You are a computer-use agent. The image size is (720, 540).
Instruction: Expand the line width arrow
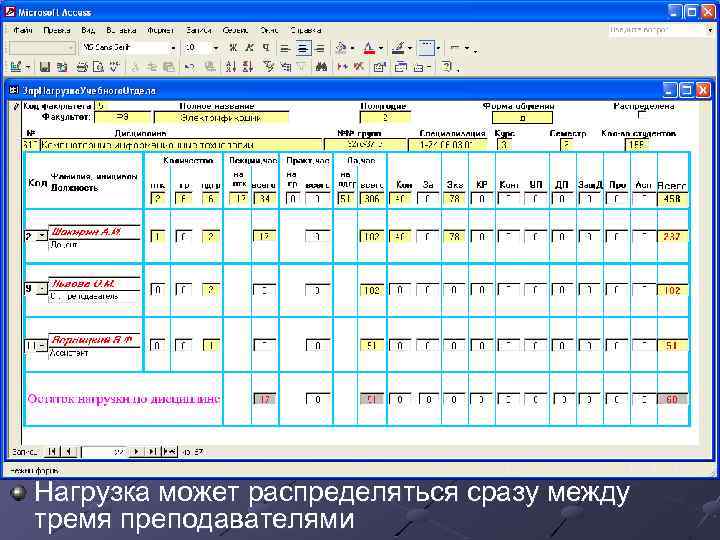[438, 48]
